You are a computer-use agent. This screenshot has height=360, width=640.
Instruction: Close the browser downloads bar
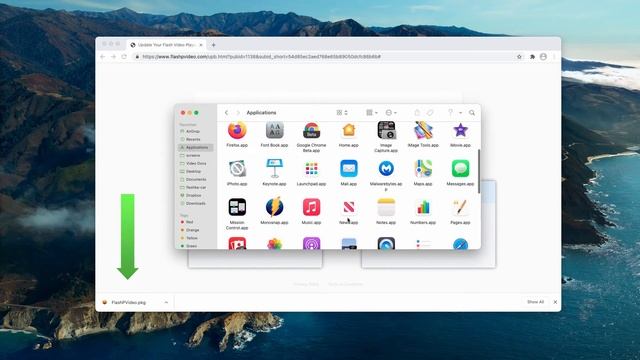(x=555, y=302)
